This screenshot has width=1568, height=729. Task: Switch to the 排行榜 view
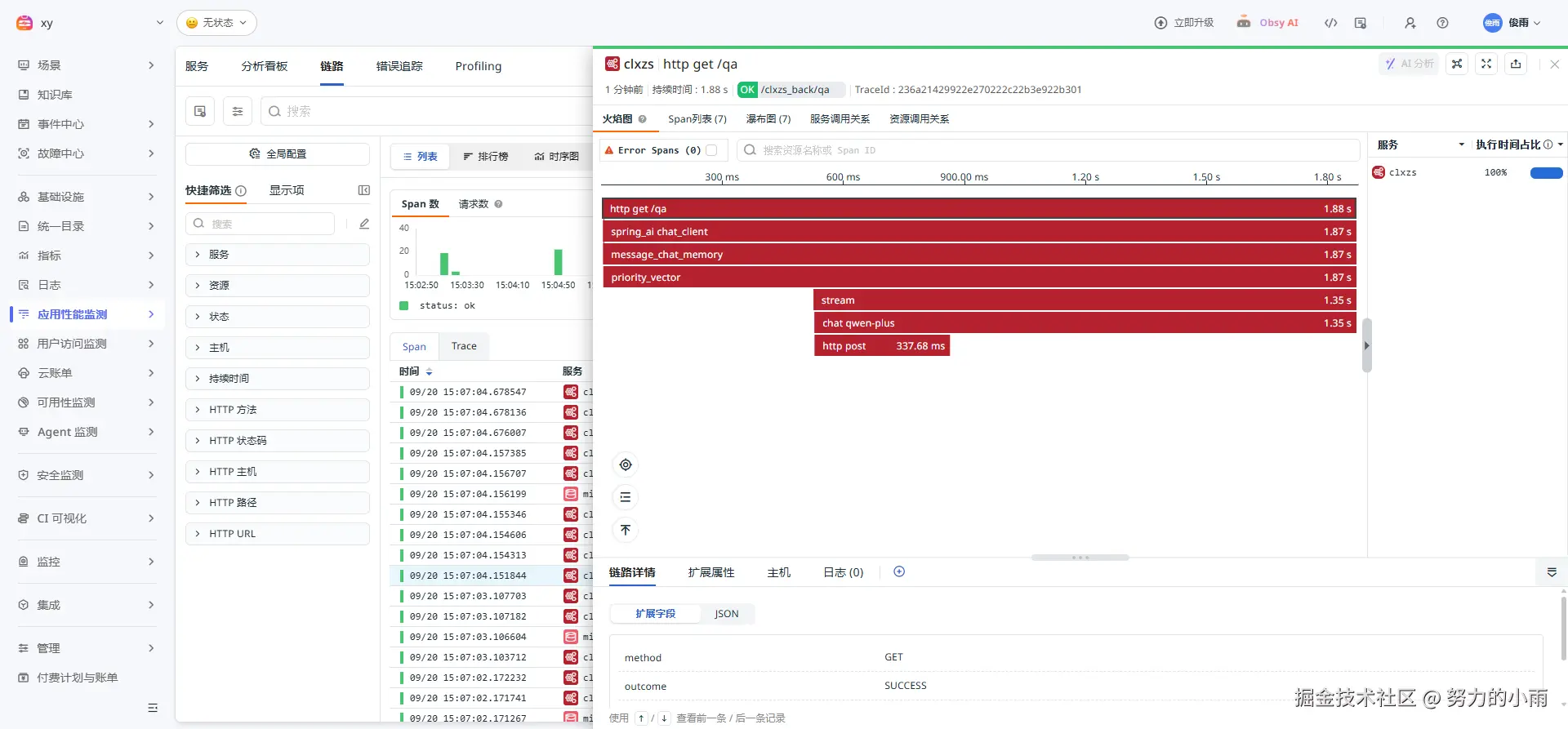[x=486, y=156]
